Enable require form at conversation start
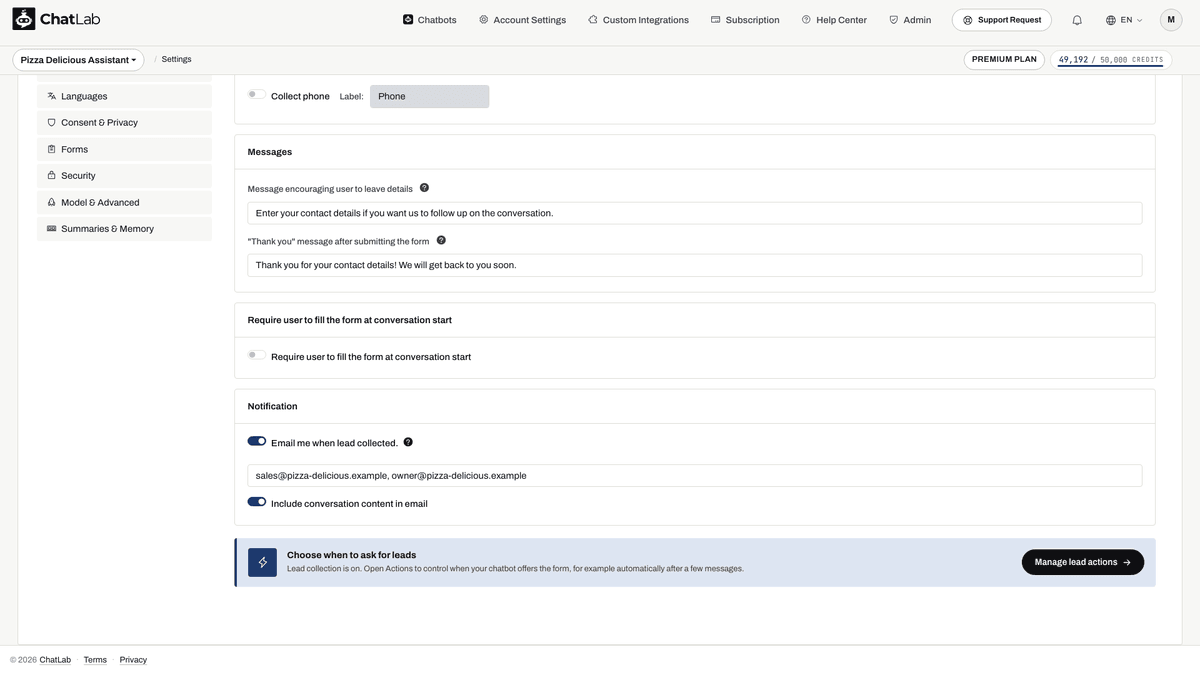The height and width of the screenshot is (675, 1200). click(257, 355)
